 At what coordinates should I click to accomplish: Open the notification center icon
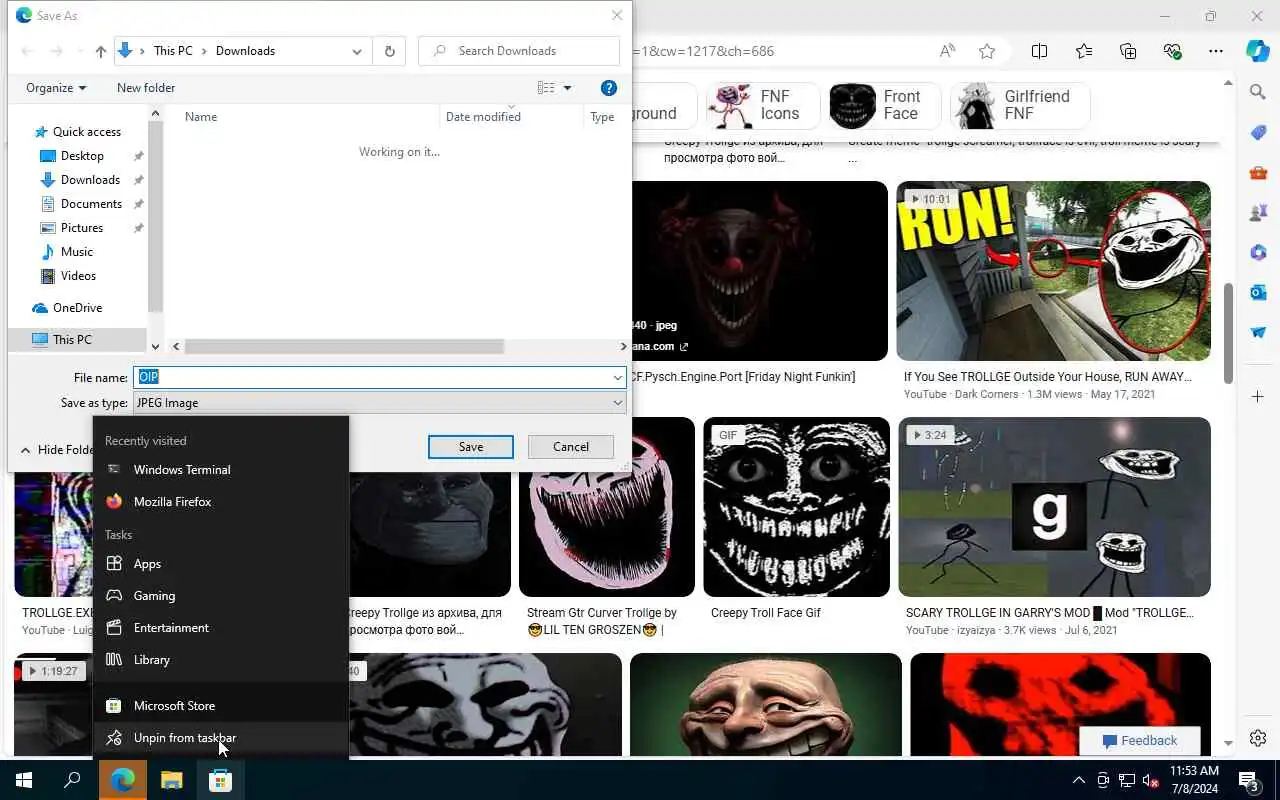1250,780
